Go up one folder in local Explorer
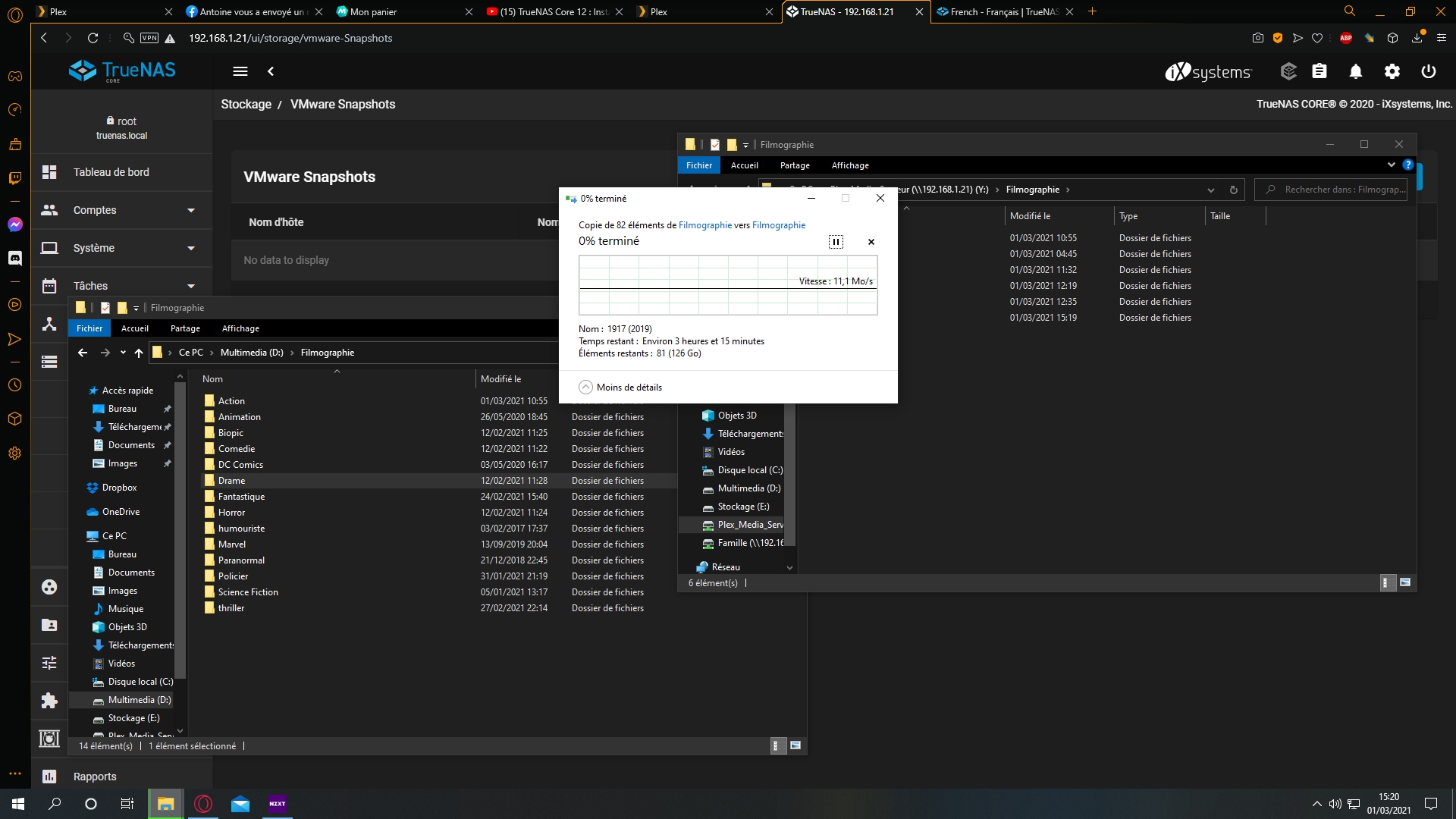The width and height of the screenshot is (1456, 819). 139,353
